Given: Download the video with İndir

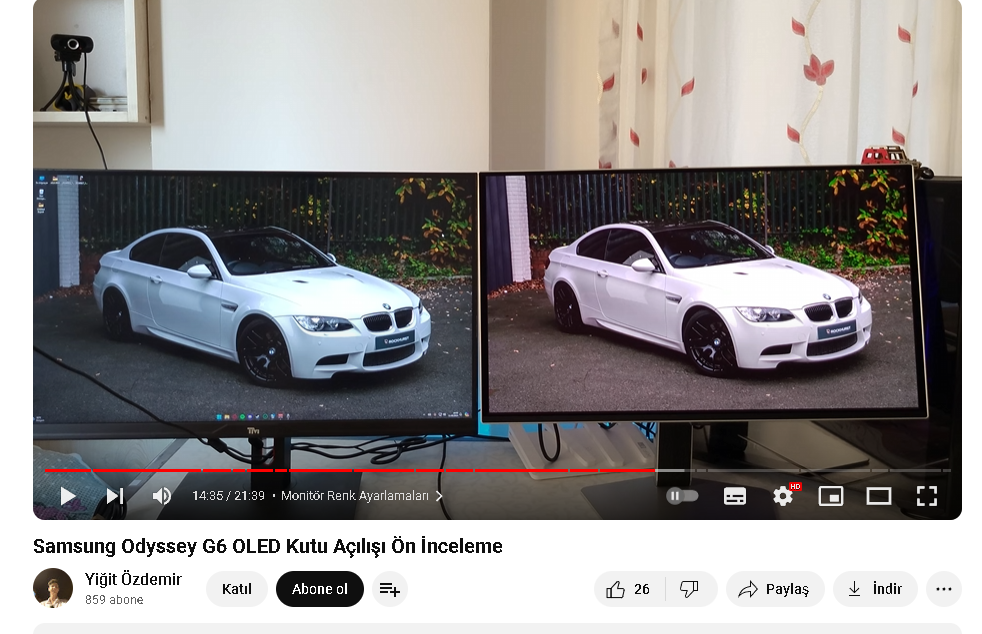Looking at the screenshot, I should [x=875, y=589].
